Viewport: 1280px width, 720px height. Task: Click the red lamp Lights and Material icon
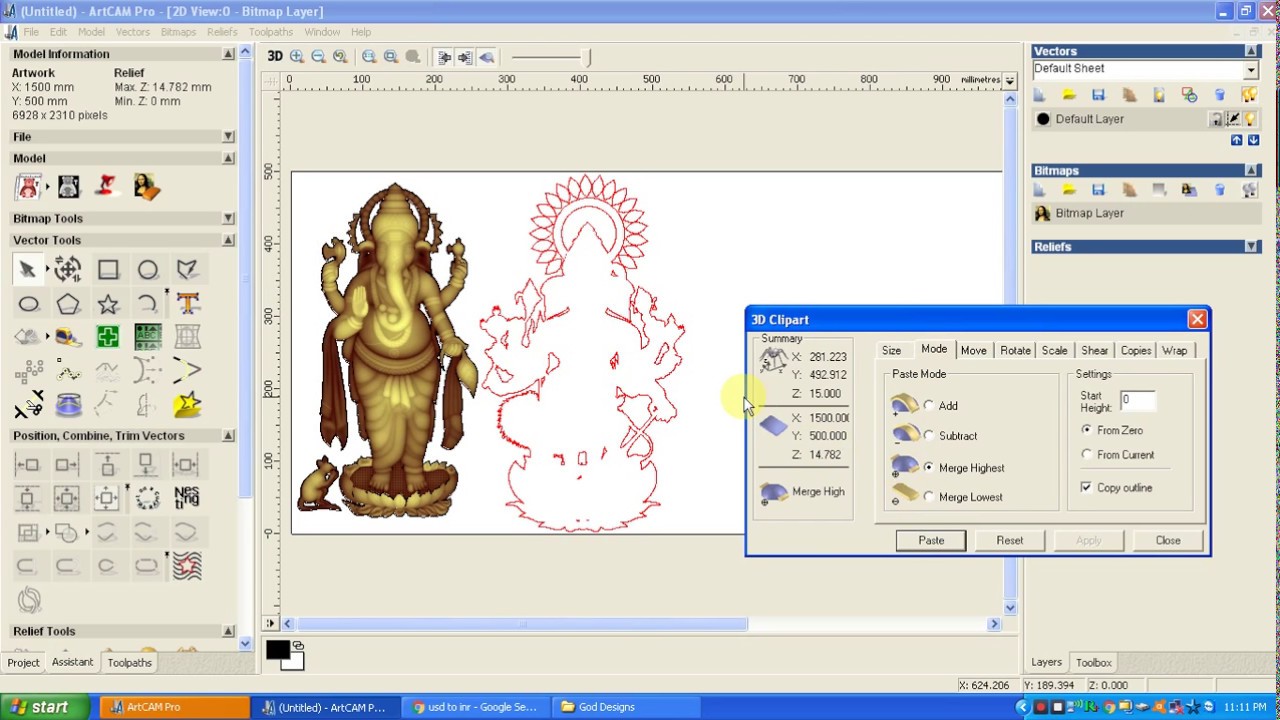[x=107, y=187]
